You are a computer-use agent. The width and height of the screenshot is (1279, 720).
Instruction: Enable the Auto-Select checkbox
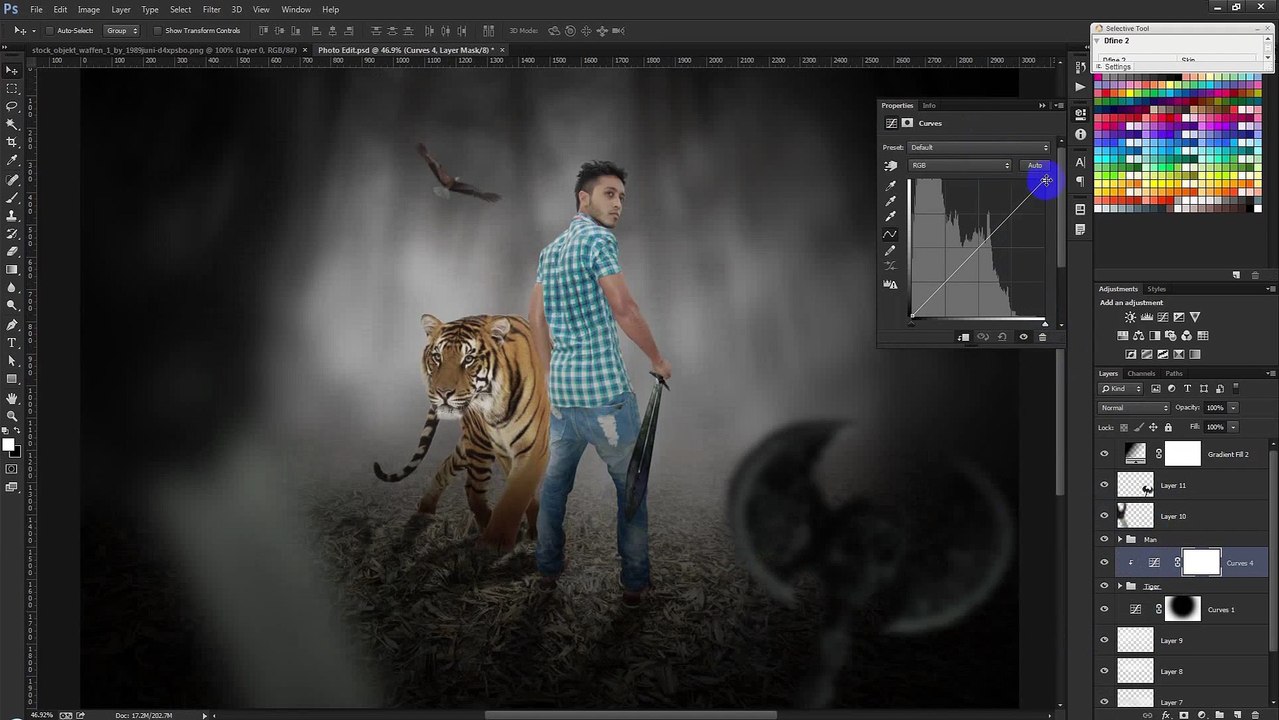click(x=49, y=31)
